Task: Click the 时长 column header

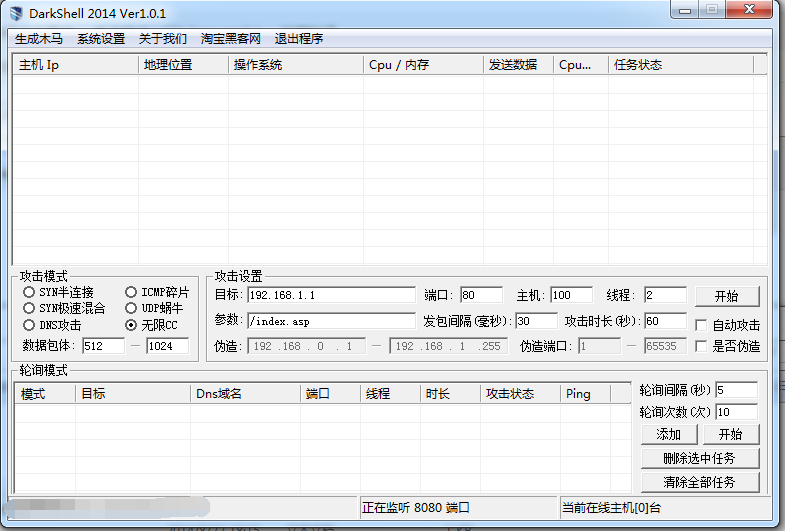Action: point(451,393)
